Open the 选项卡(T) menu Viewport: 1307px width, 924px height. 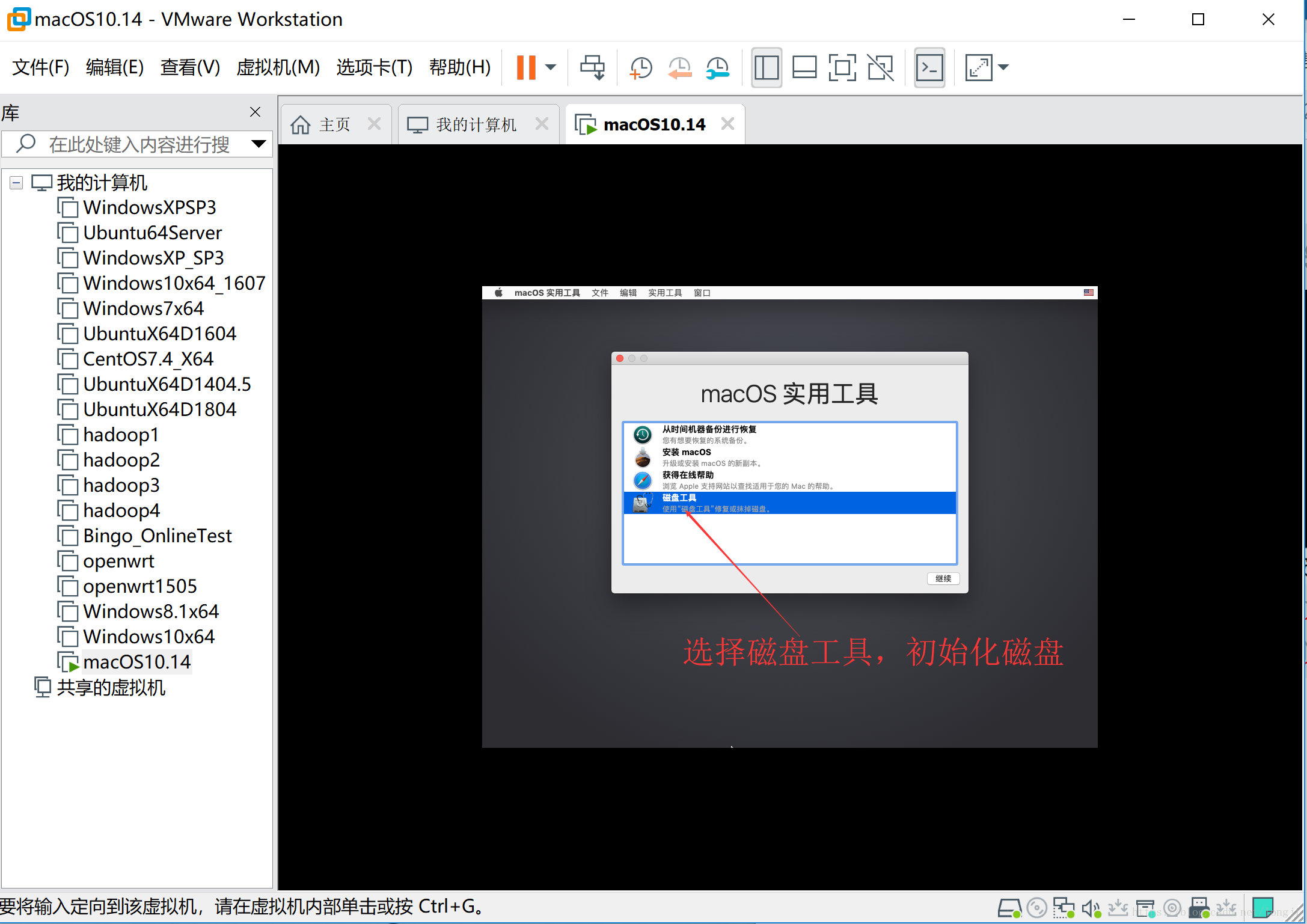click(x=374, y=67)
